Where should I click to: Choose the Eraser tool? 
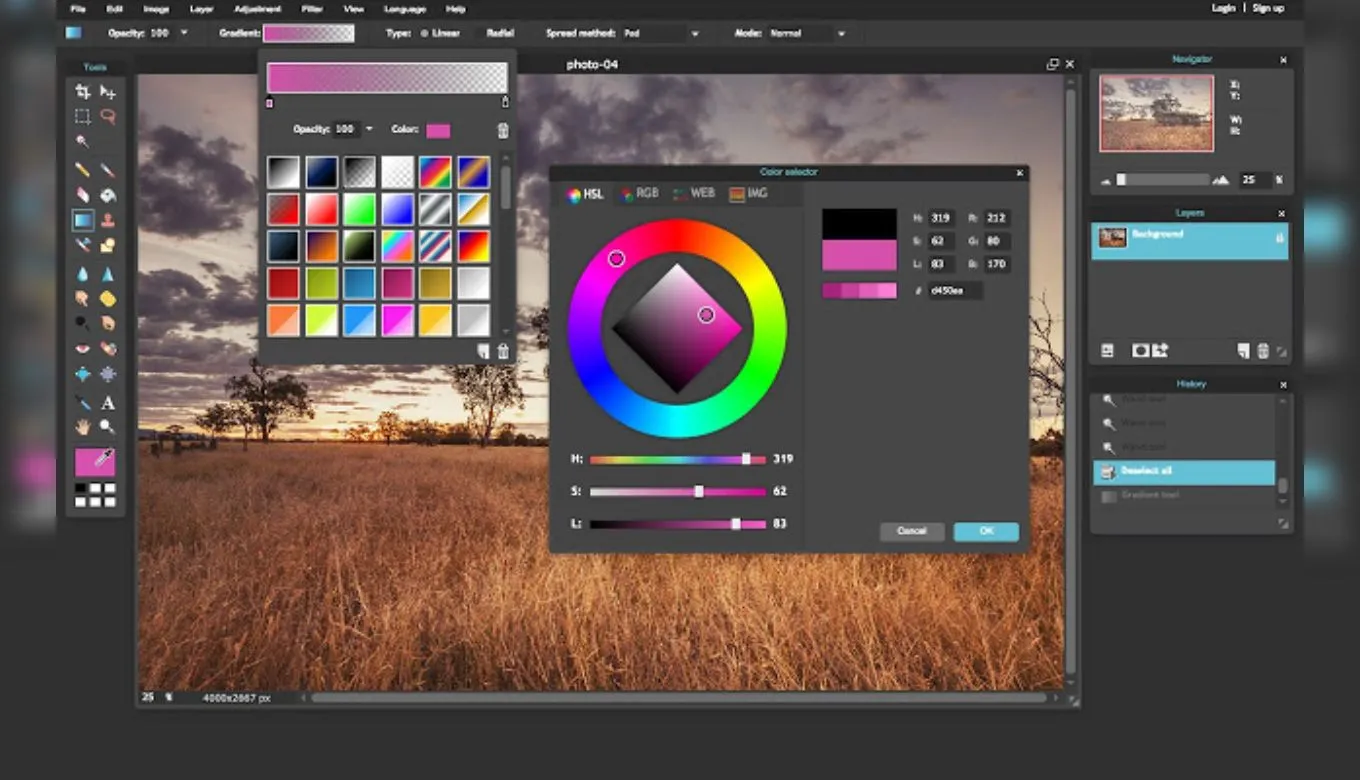pyautogui.click(x=83, y=195)
